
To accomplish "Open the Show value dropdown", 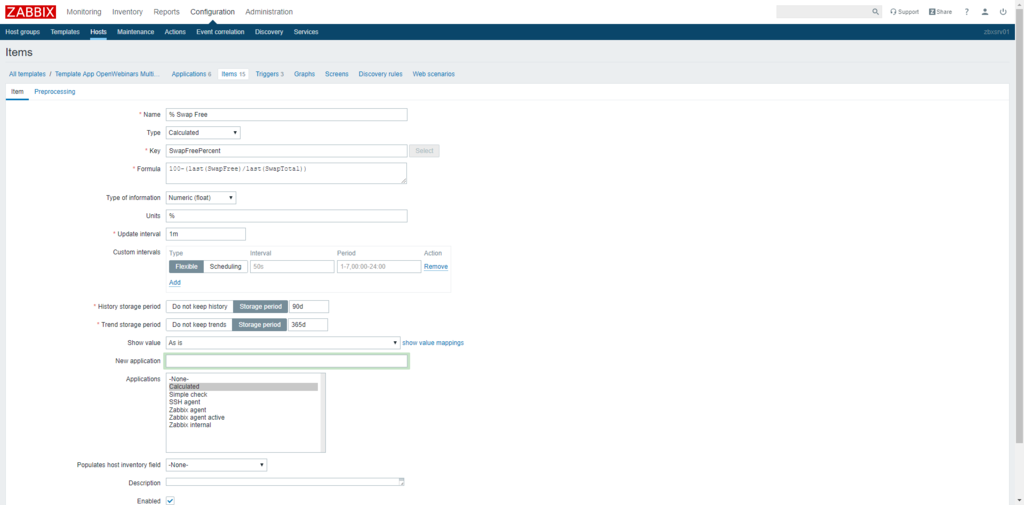I will (x=283, y=343).
